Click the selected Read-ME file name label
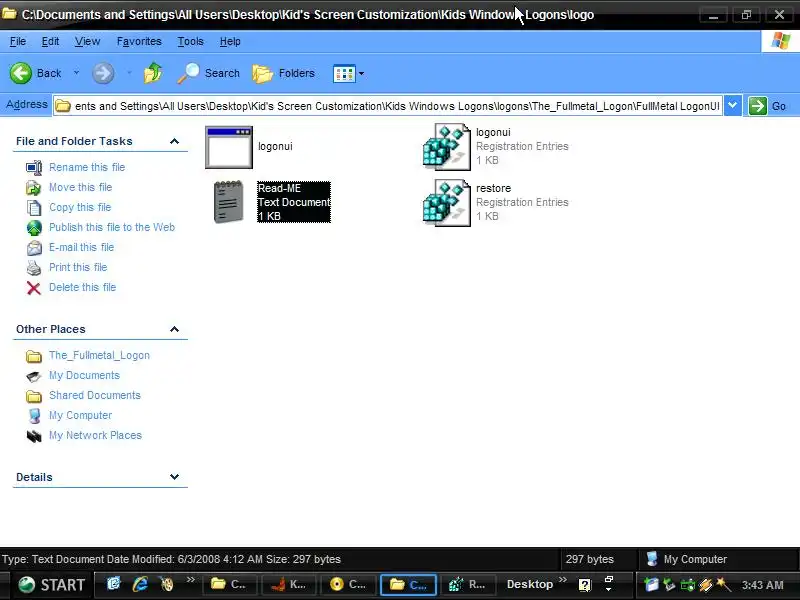 pos(279,188)
